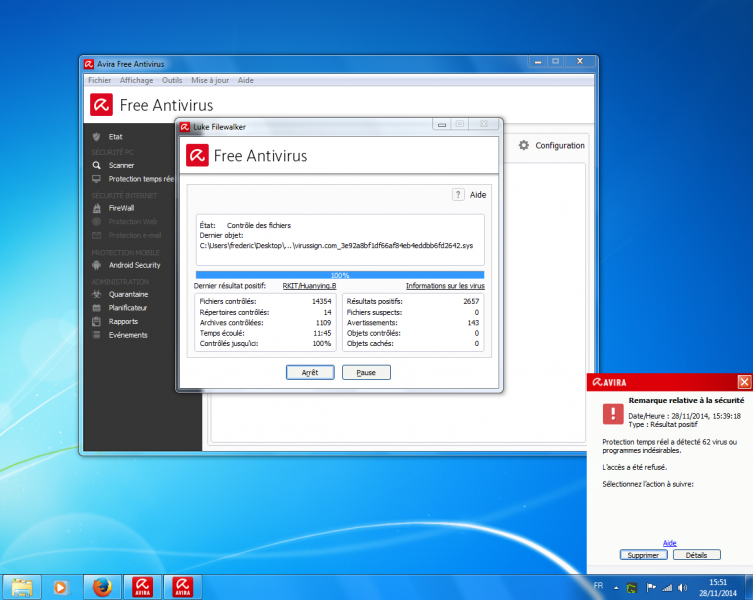Close the Avira security notification popup

[x=744, y=382]
